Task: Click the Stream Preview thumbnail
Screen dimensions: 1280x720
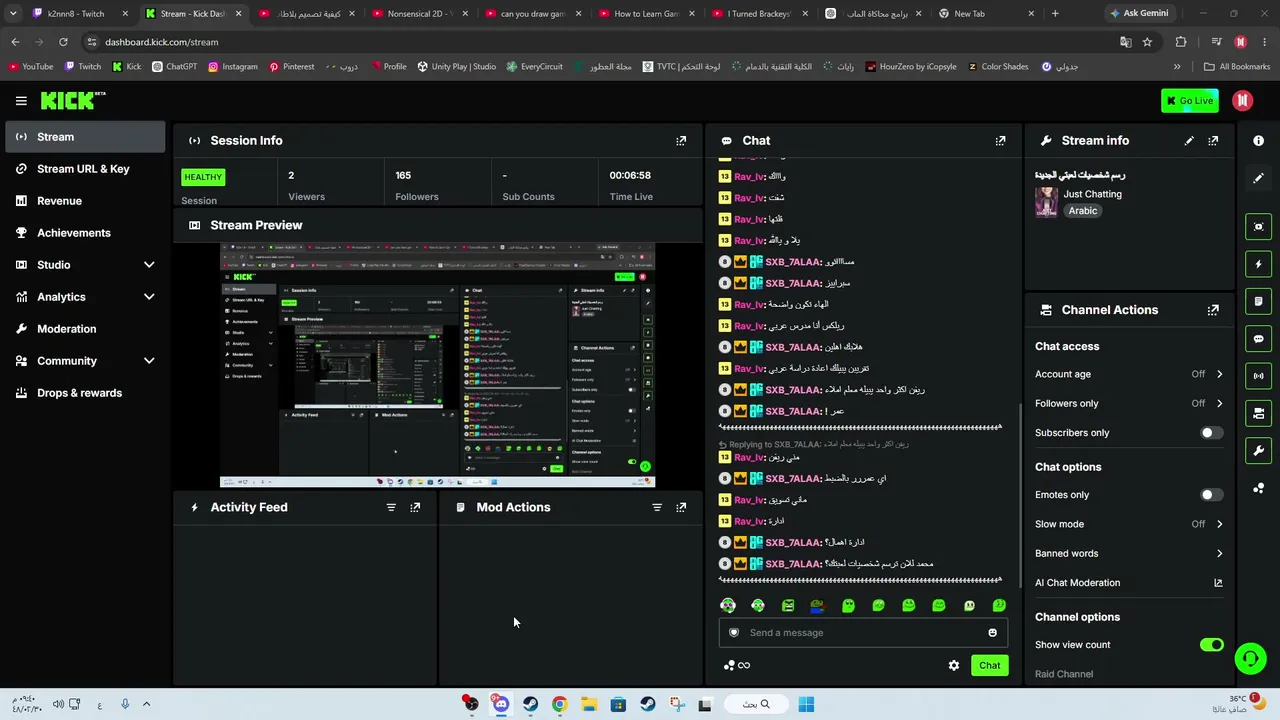Action: tap(438, 365)
